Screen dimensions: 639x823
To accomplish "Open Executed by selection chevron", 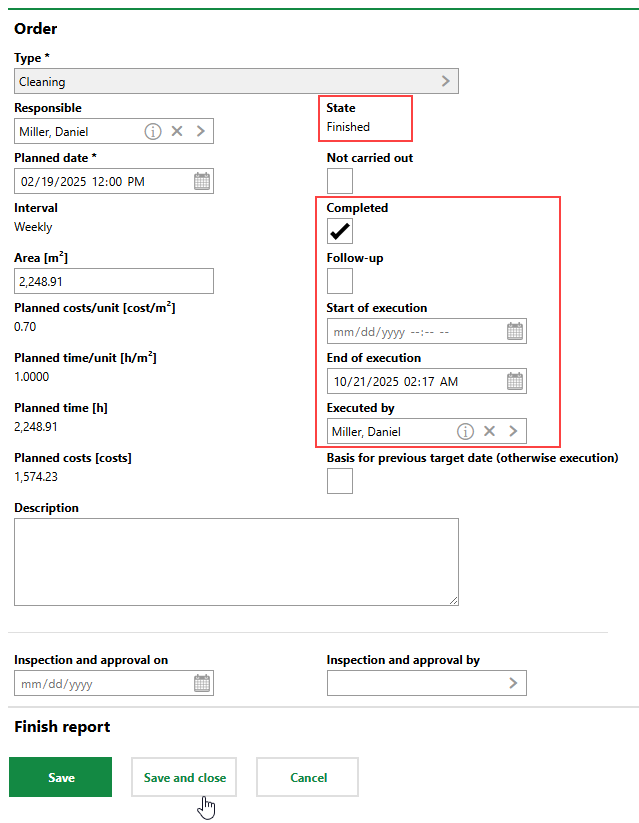I will tap(514, 431).
